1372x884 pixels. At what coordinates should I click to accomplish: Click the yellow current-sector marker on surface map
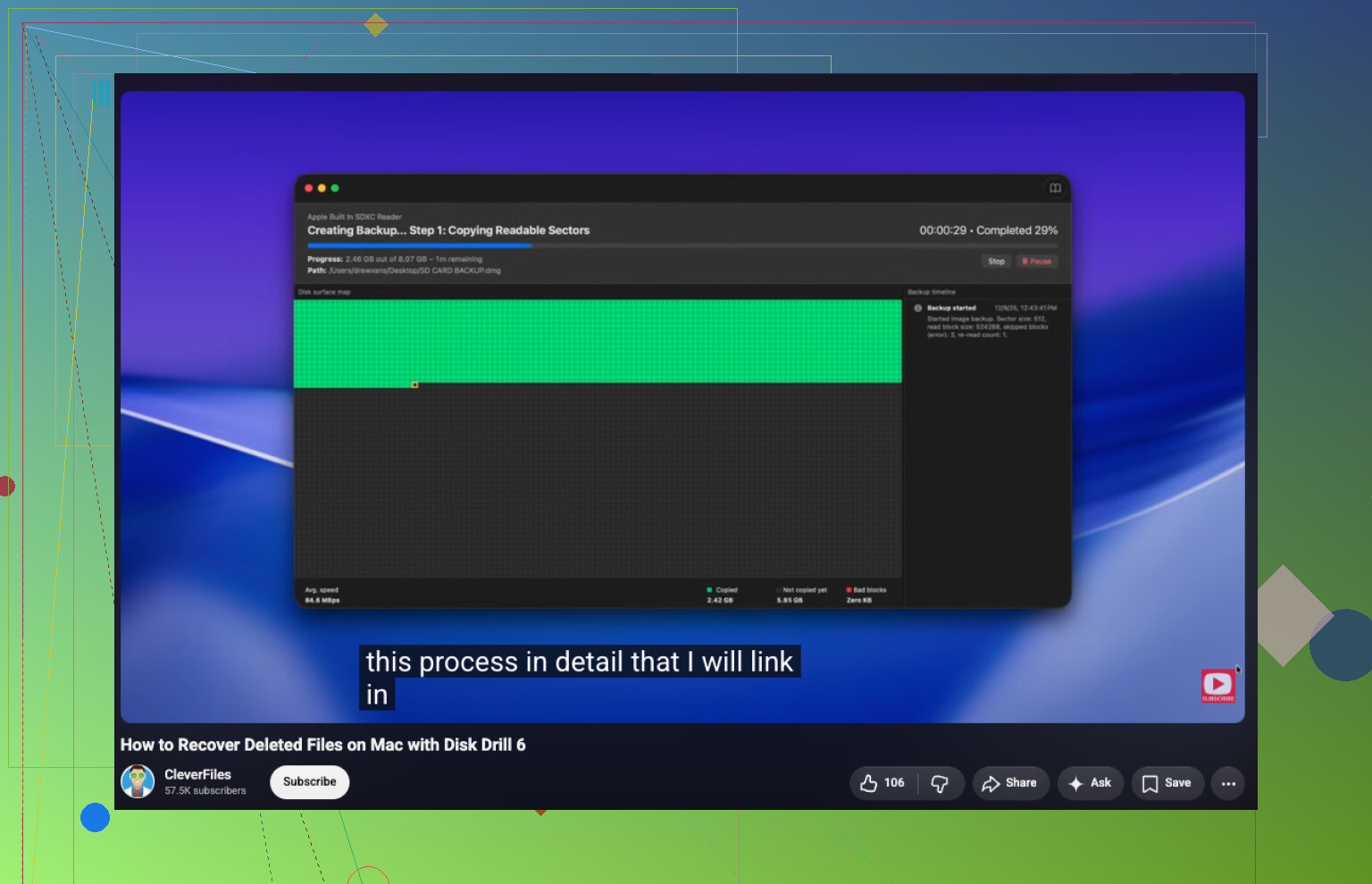click(x=414, y=385)
